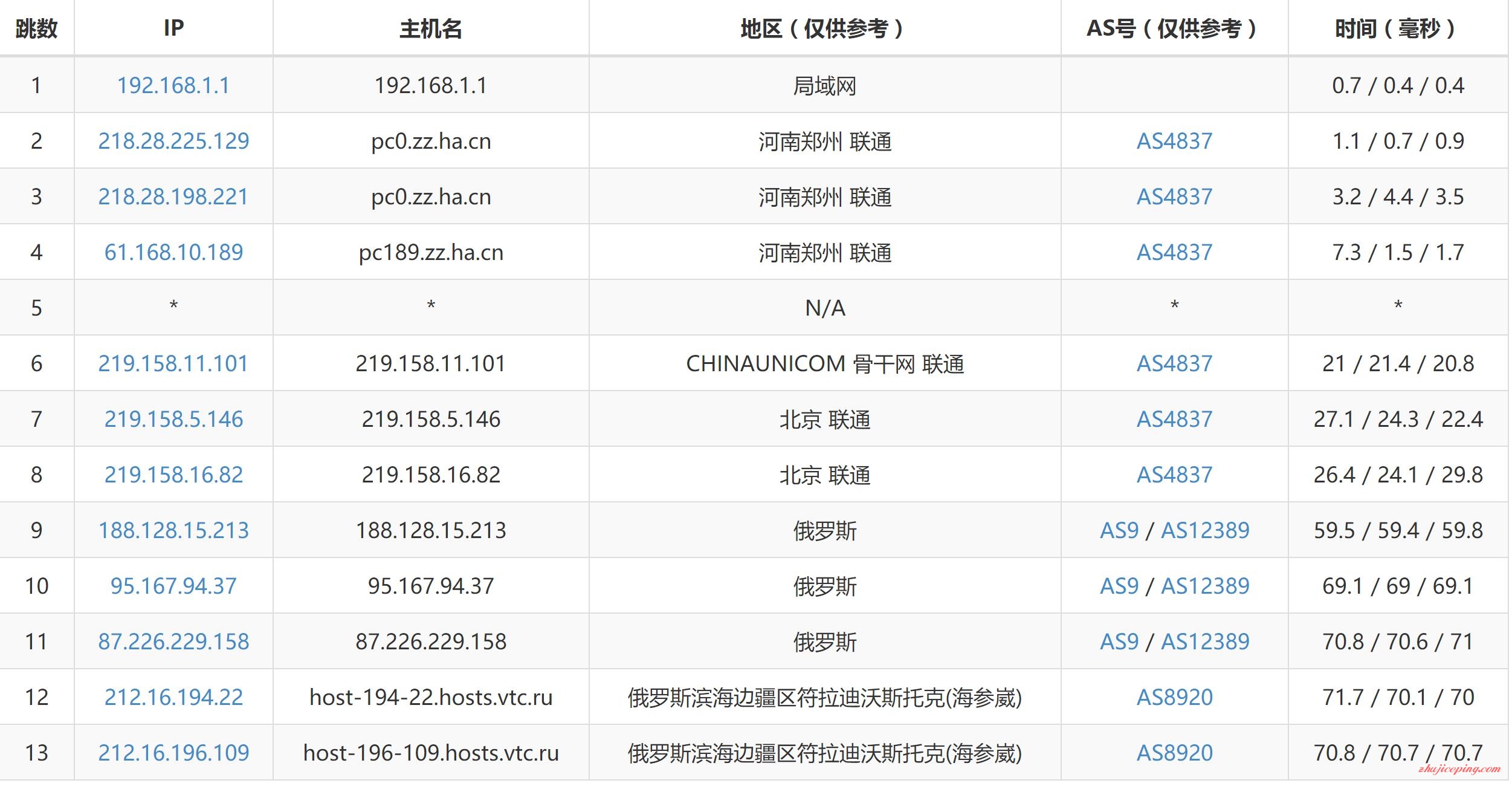Image resolution: width=1512 pixels, height=789 pixels.
Task: Click AS12389 link in hop 10 row
Action: tap(1205, 586)
